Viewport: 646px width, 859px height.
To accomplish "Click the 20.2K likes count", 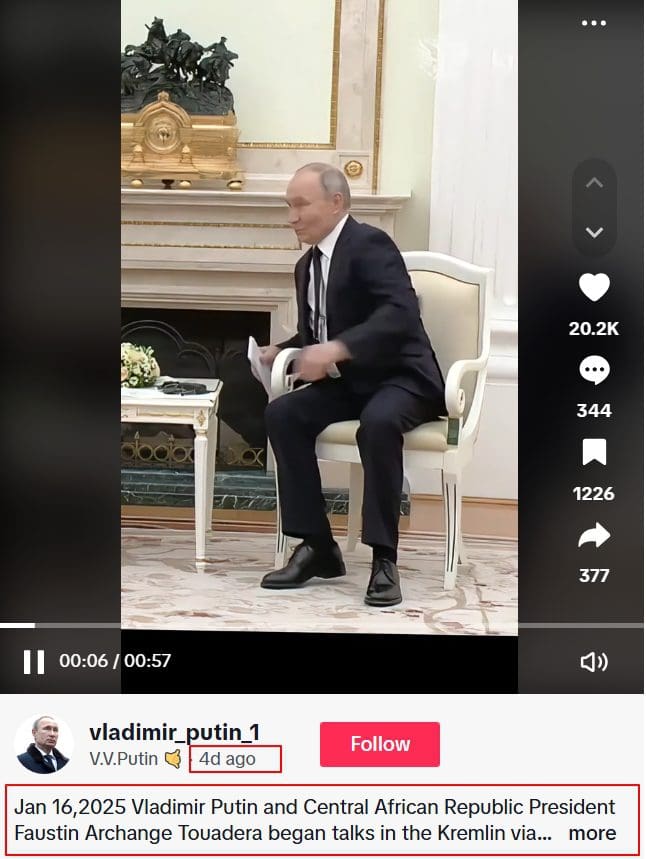I will [x=594, y=329].
